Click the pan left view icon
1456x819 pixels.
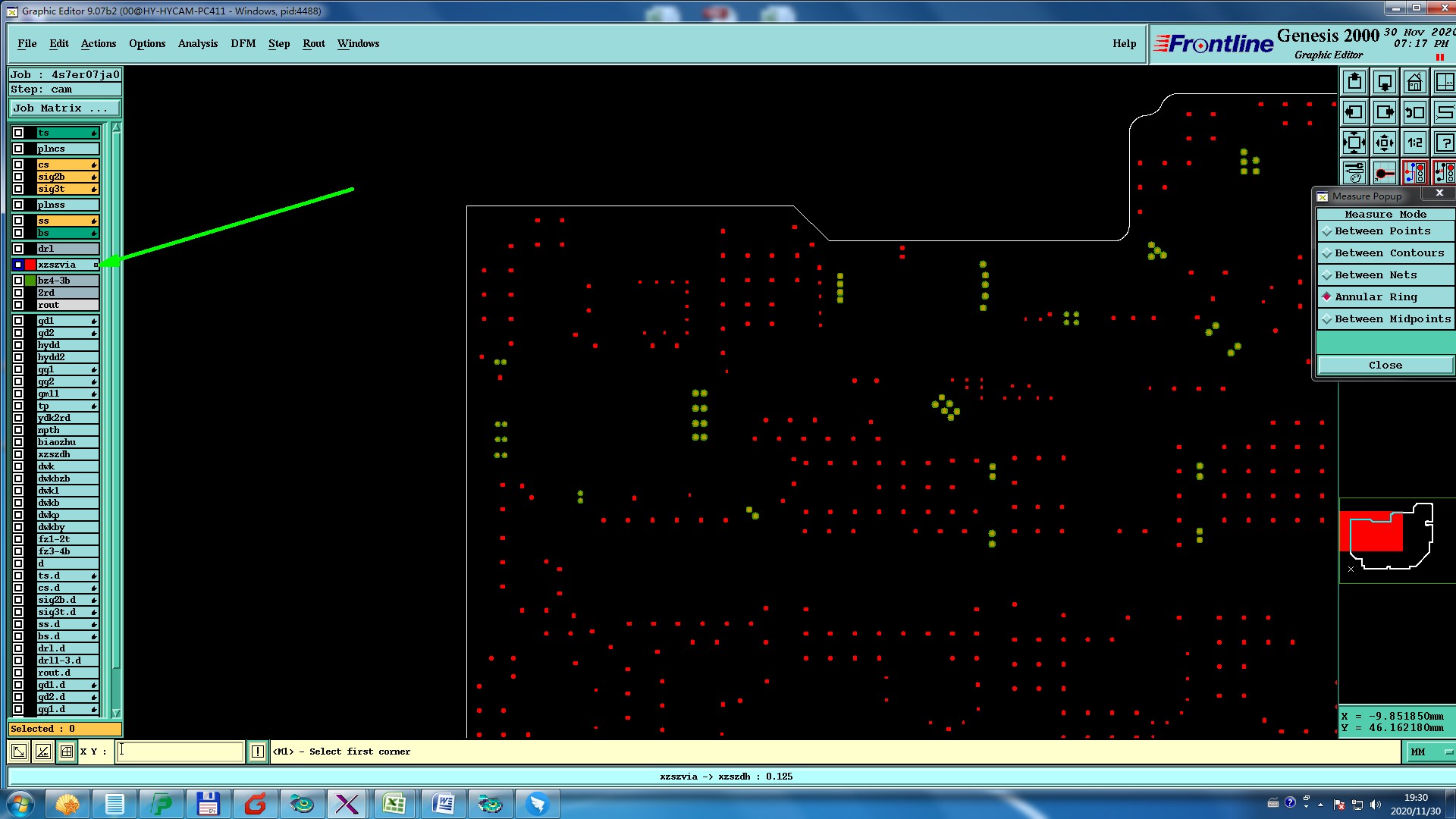pos(1354,112)
